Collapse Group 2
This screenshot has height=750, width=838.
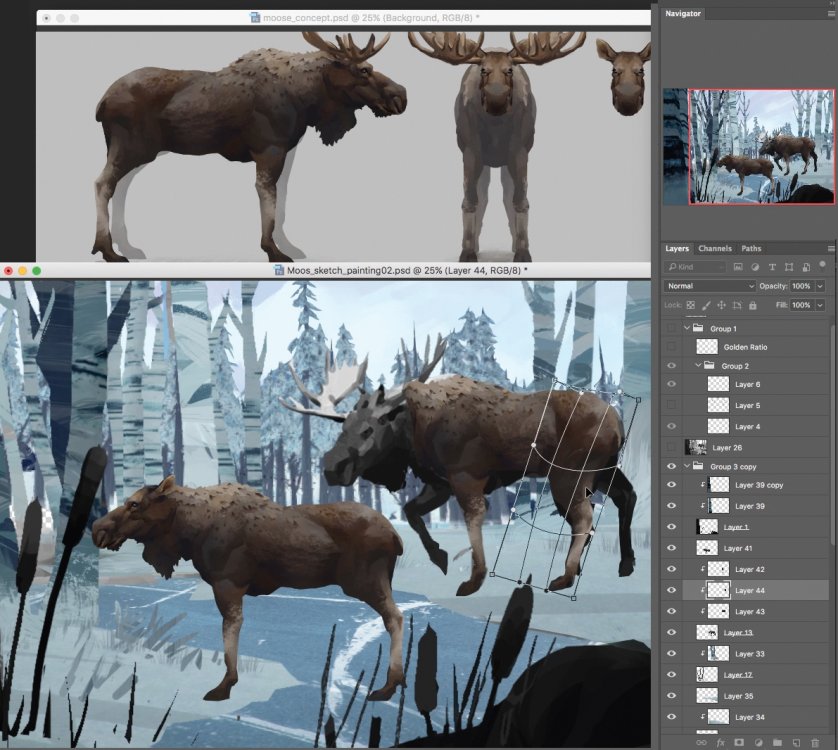point(698,366)
